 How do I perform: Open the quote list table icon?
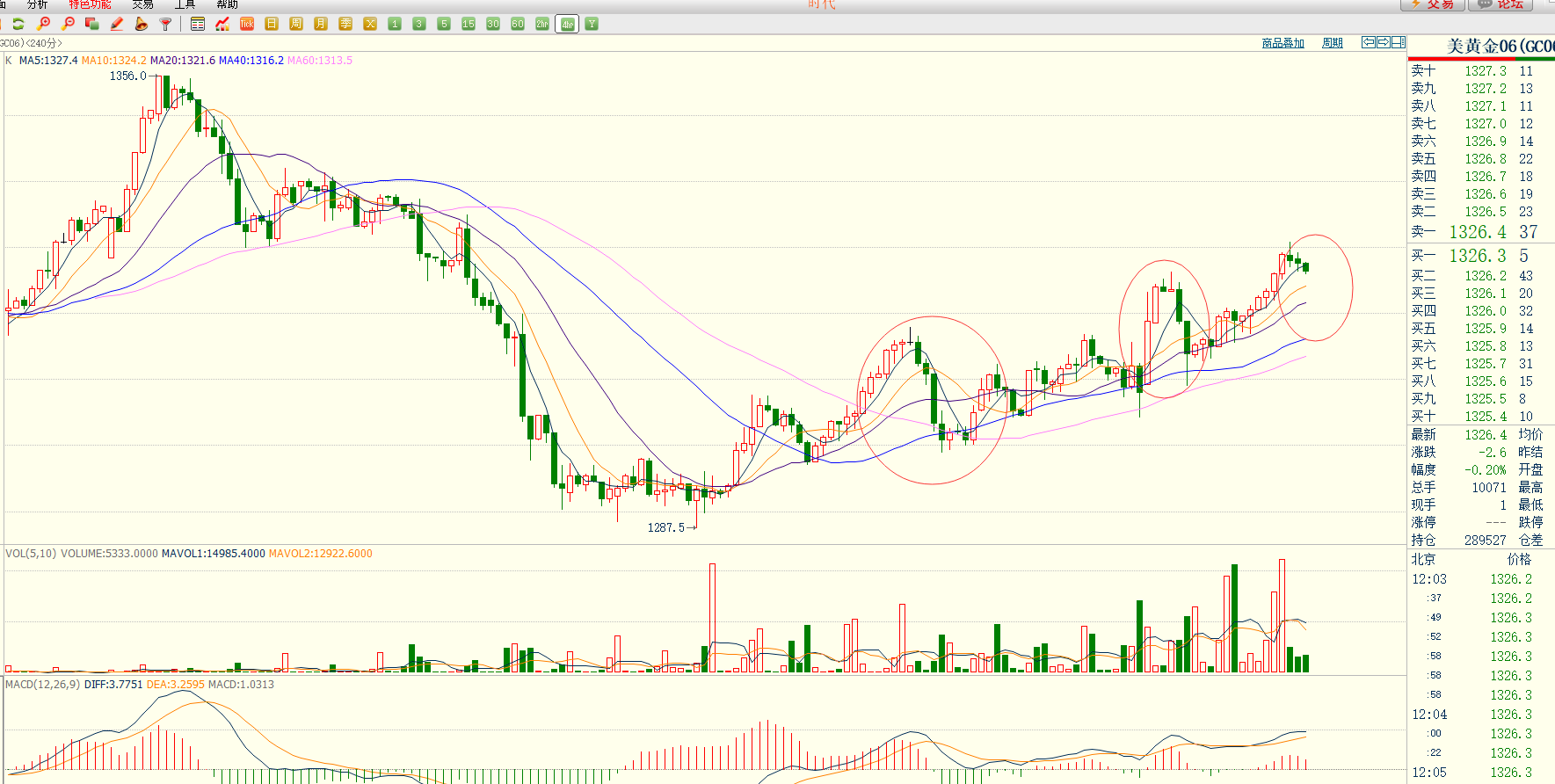click(198, 24)
